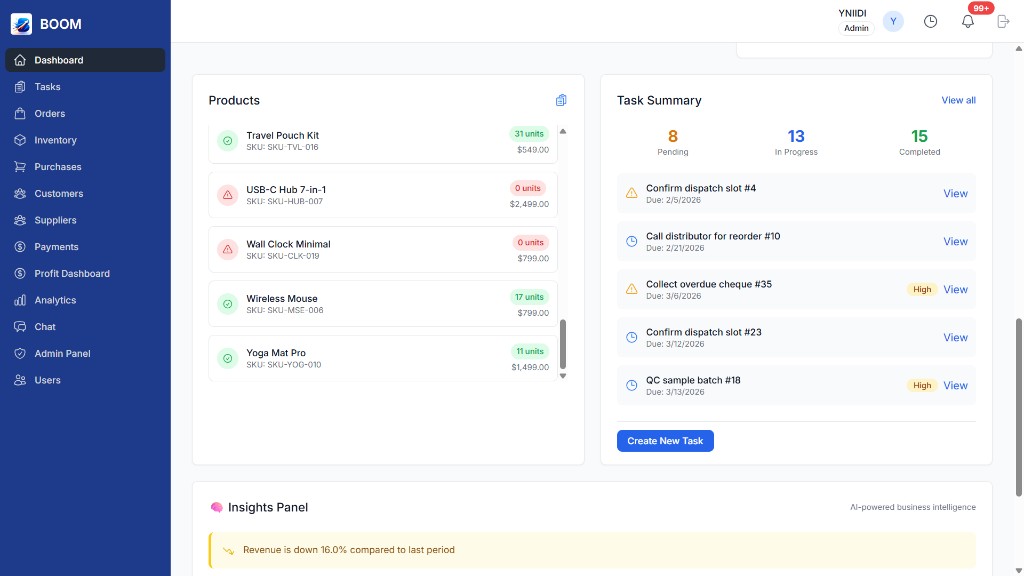Click the 31 units badge
The height and width of the screenshot is (576, 1024).
click(x=528, y=134)
